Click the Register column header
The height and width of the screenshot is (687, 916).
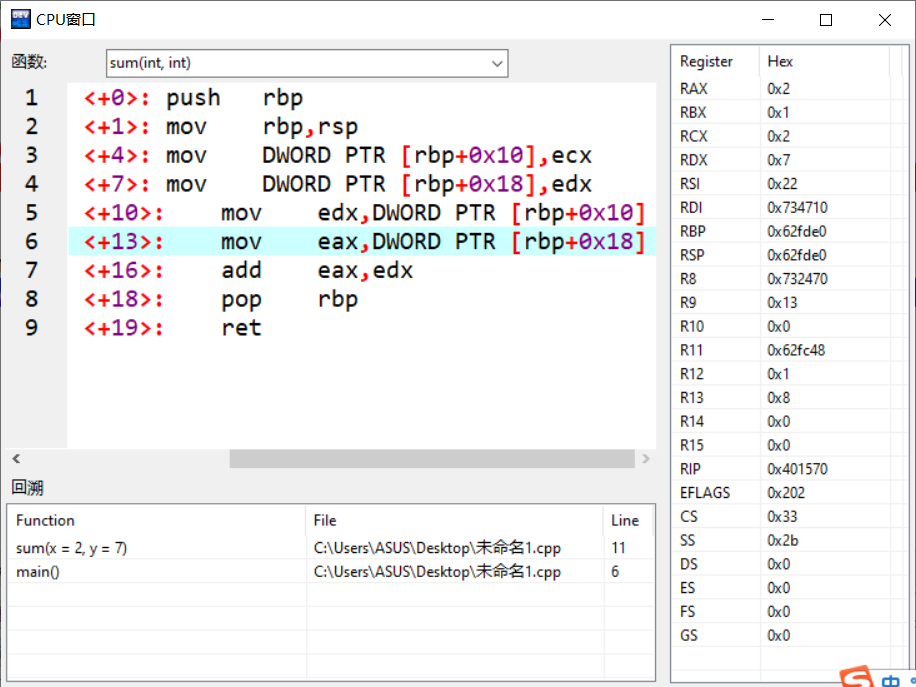click(716, 61)
